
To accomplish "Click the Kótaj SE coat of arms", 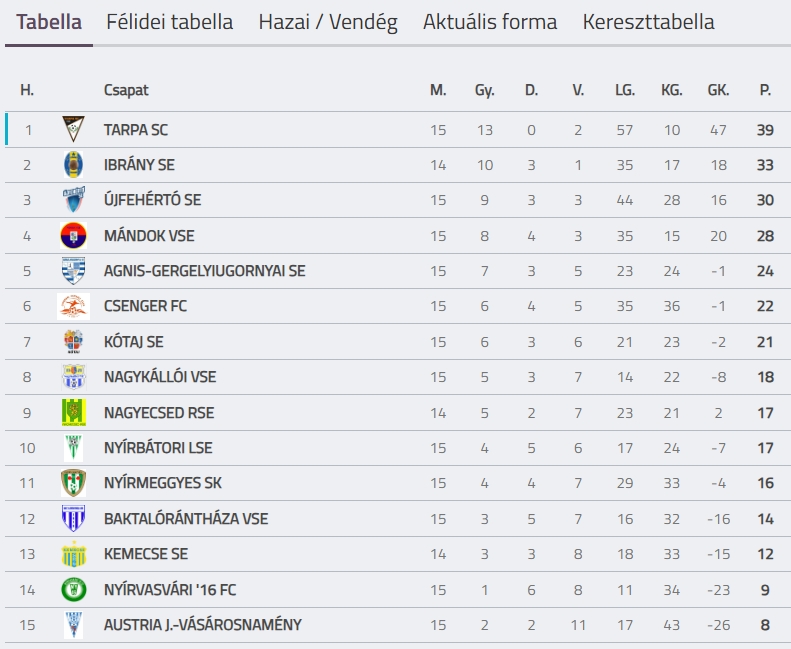I will pyautogui.click(x=73, y=342).
